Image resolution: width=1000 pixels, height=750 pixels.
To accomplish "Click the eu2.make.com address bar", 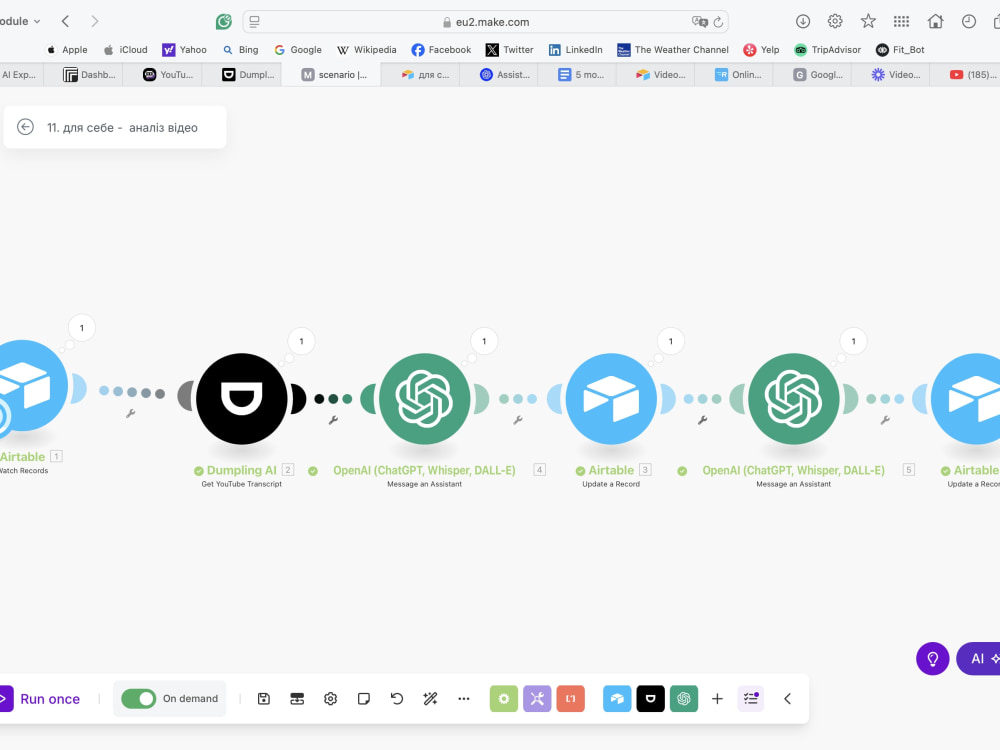I will [485, 22].
